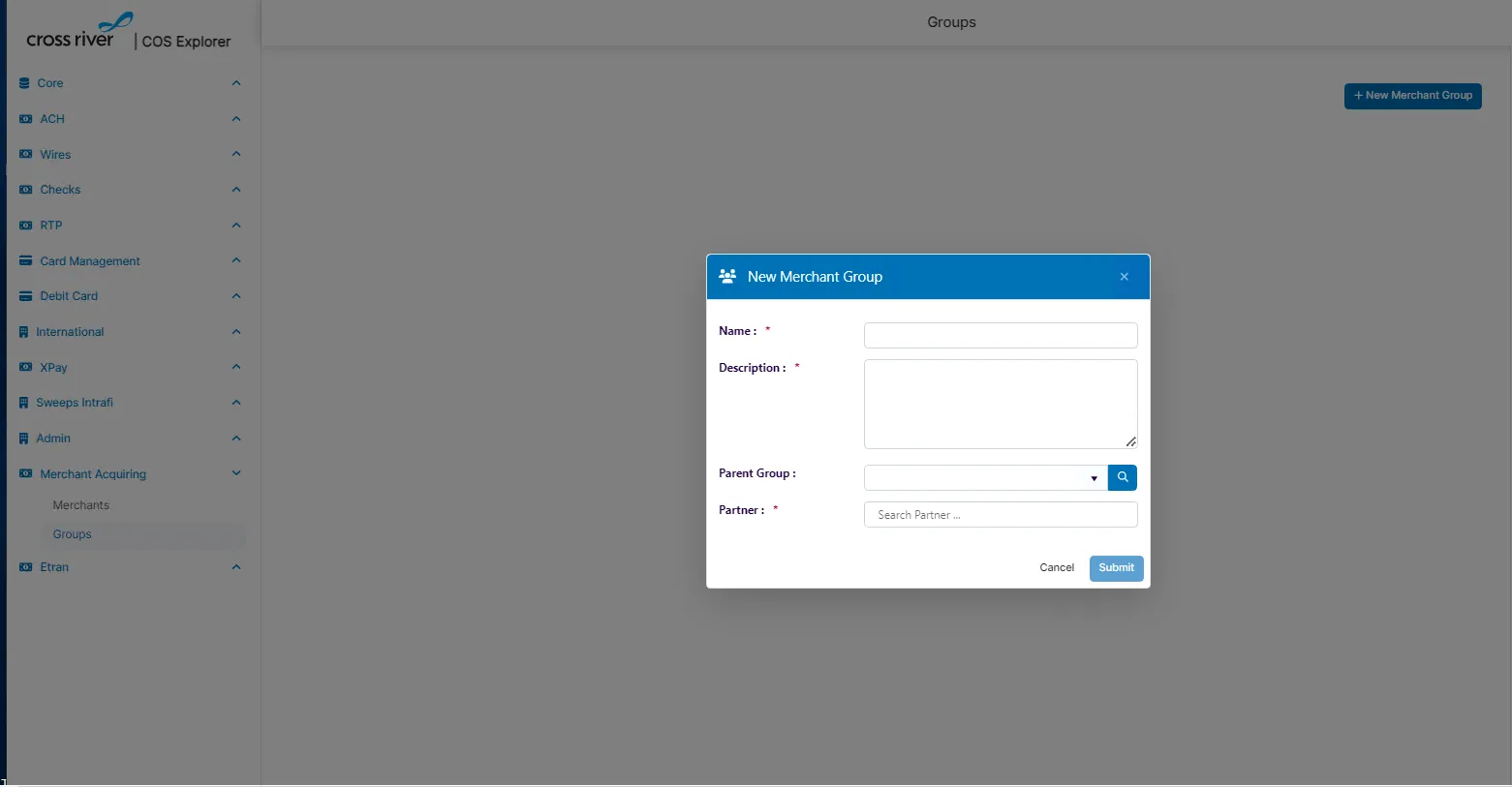Viewport: 1512px width, 787px height.
Task: Click the Description text area
Action: pyautogui.click(x=1001, y=404)
